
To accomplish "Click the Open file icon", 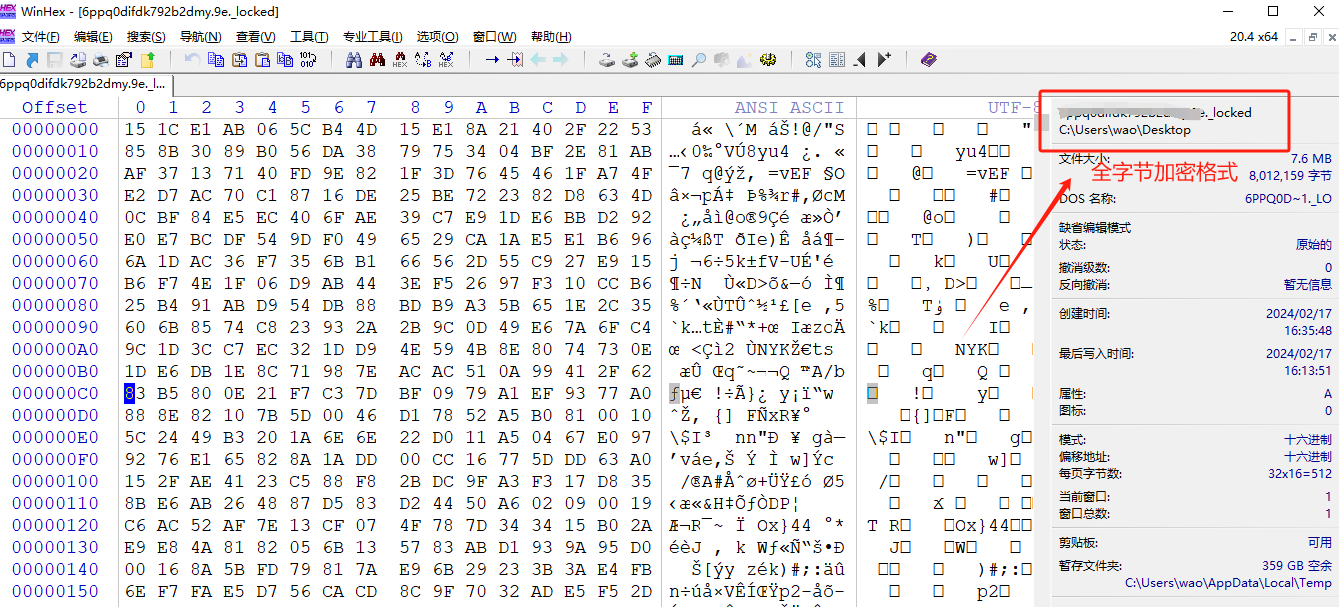I will click(32, 60).
